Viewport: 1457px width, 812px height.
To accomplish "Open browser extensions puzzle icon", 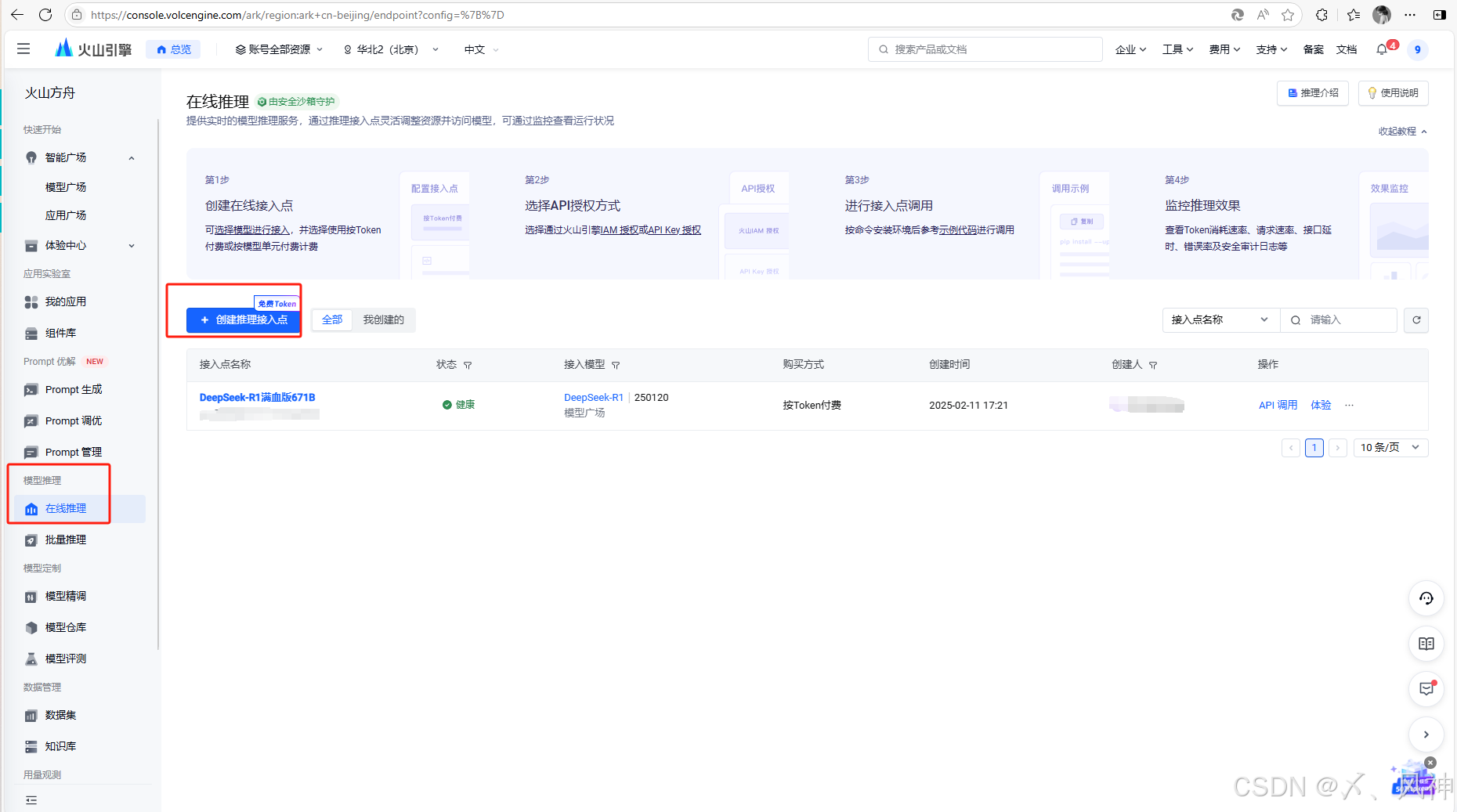I will coord(1321,14).
